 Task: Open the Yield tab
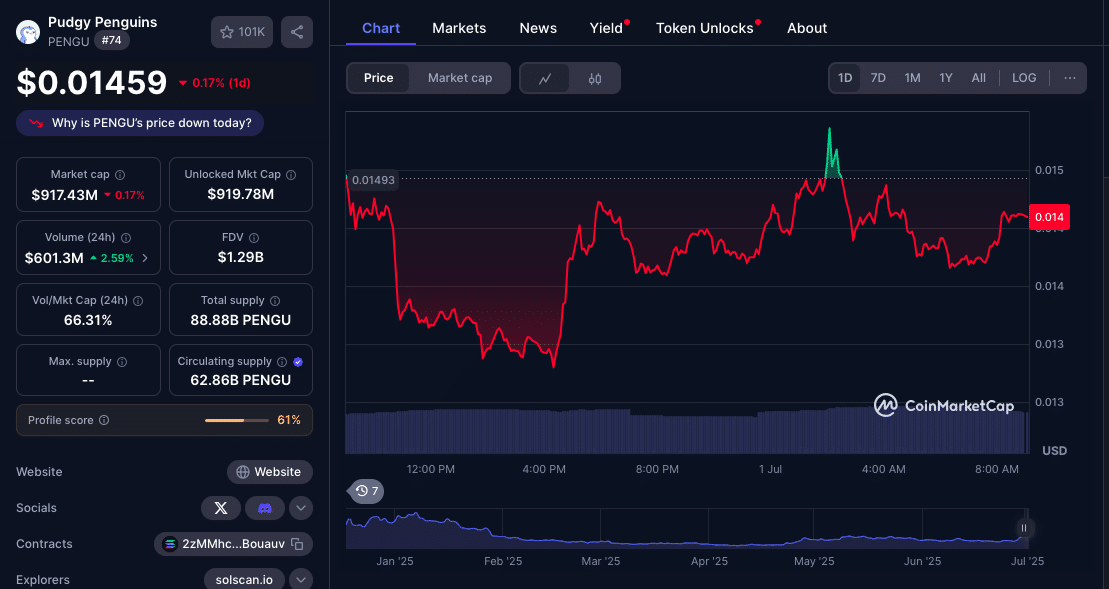607,28
